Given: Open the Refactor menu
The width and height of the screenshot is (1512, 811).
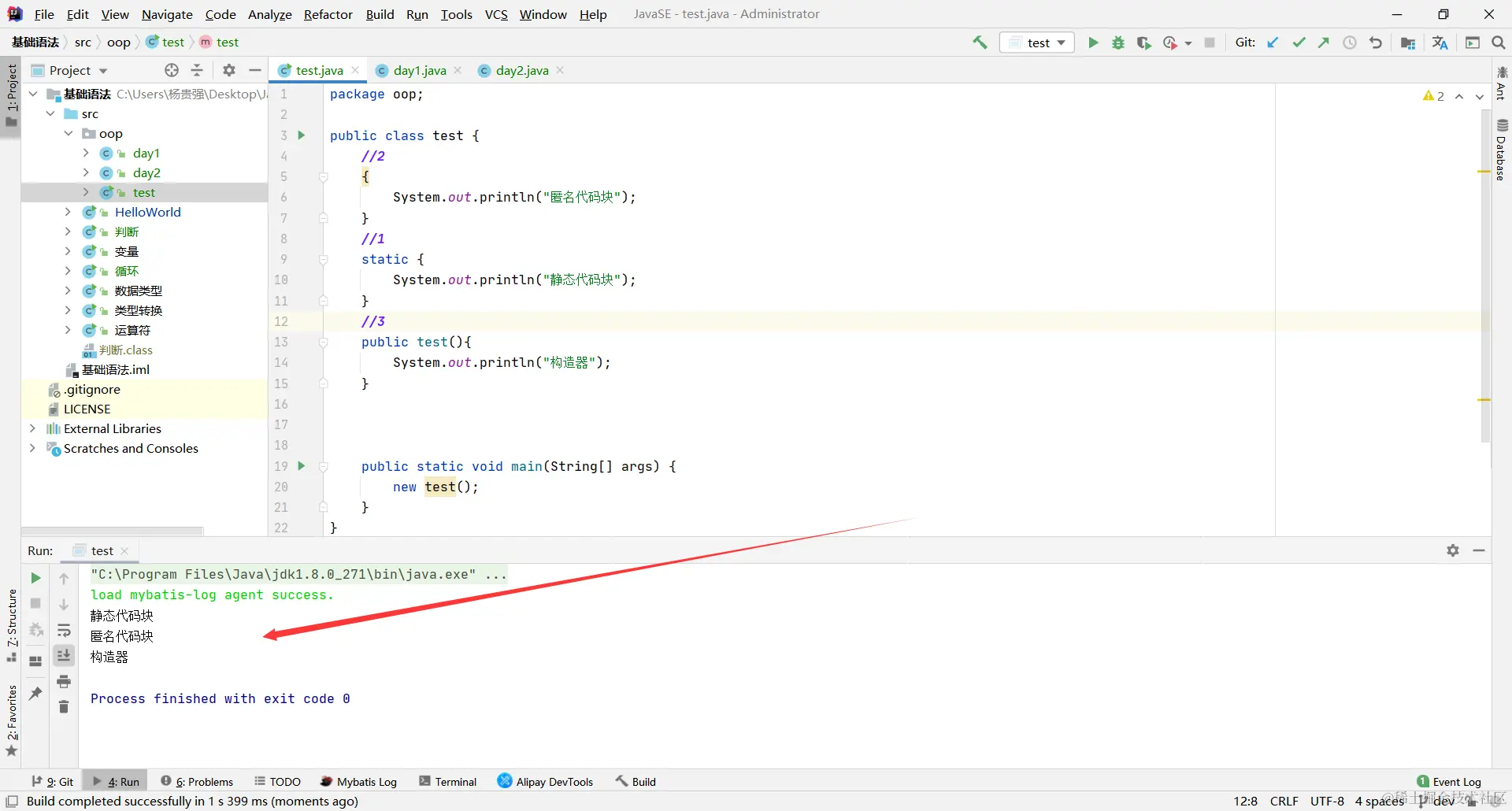Looking at the screenshot, I should coord(328,14).
